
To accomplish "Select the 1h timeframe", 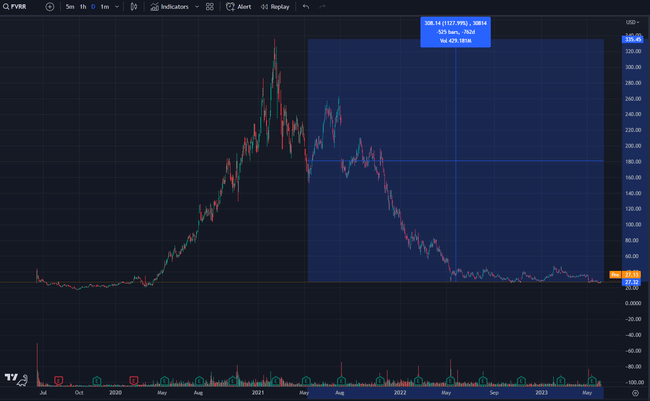I will click(x=82, y=6).
